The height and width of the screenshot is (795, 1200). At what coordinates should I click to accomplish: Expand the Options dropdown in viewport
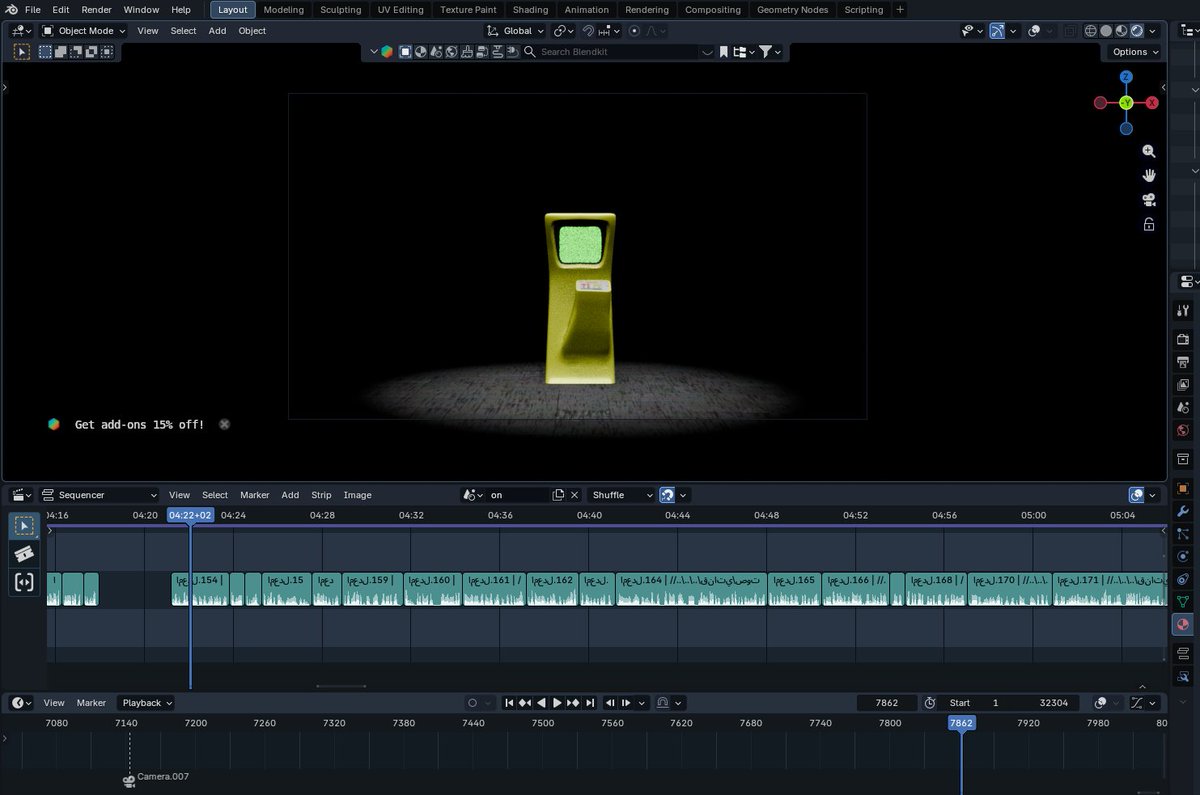click(1135, 52)
